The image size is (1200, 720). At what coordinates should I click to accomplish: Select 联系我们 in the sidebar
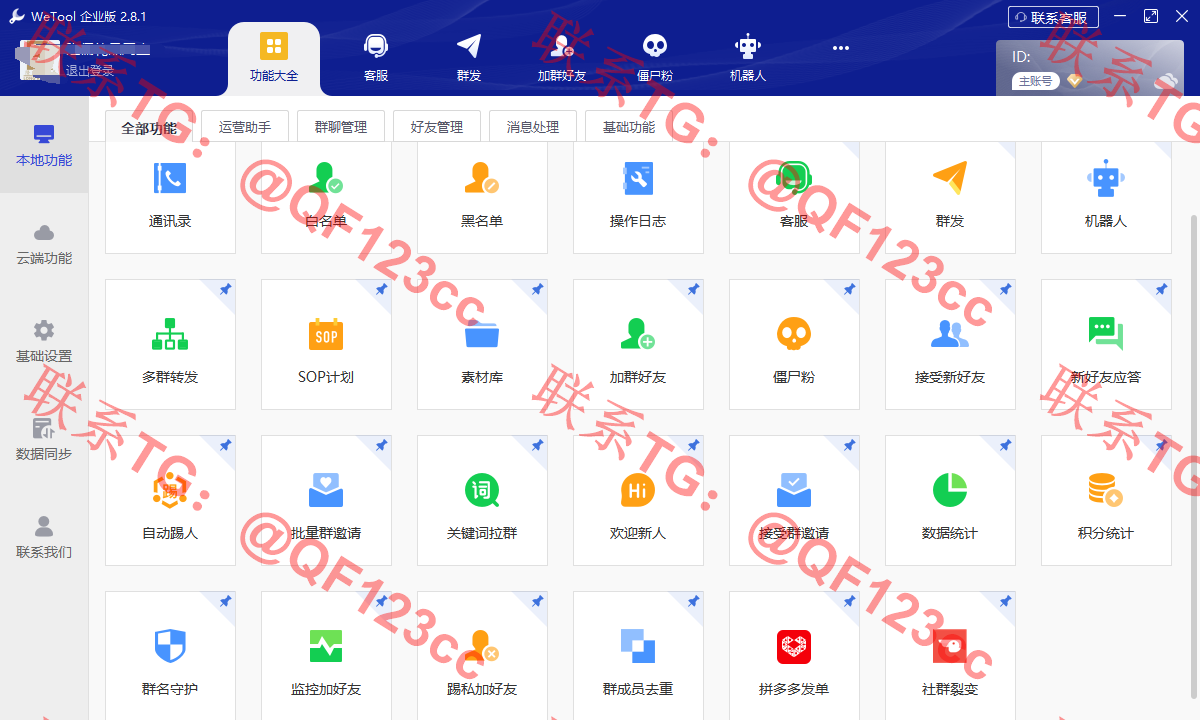coord(44,537)
